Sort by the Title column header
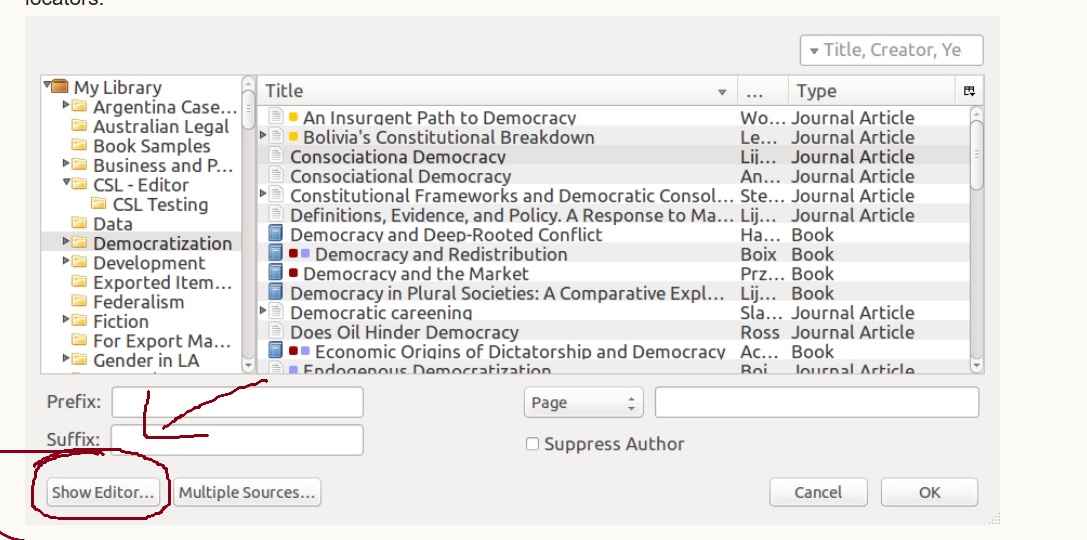 (x=497, y=91)
